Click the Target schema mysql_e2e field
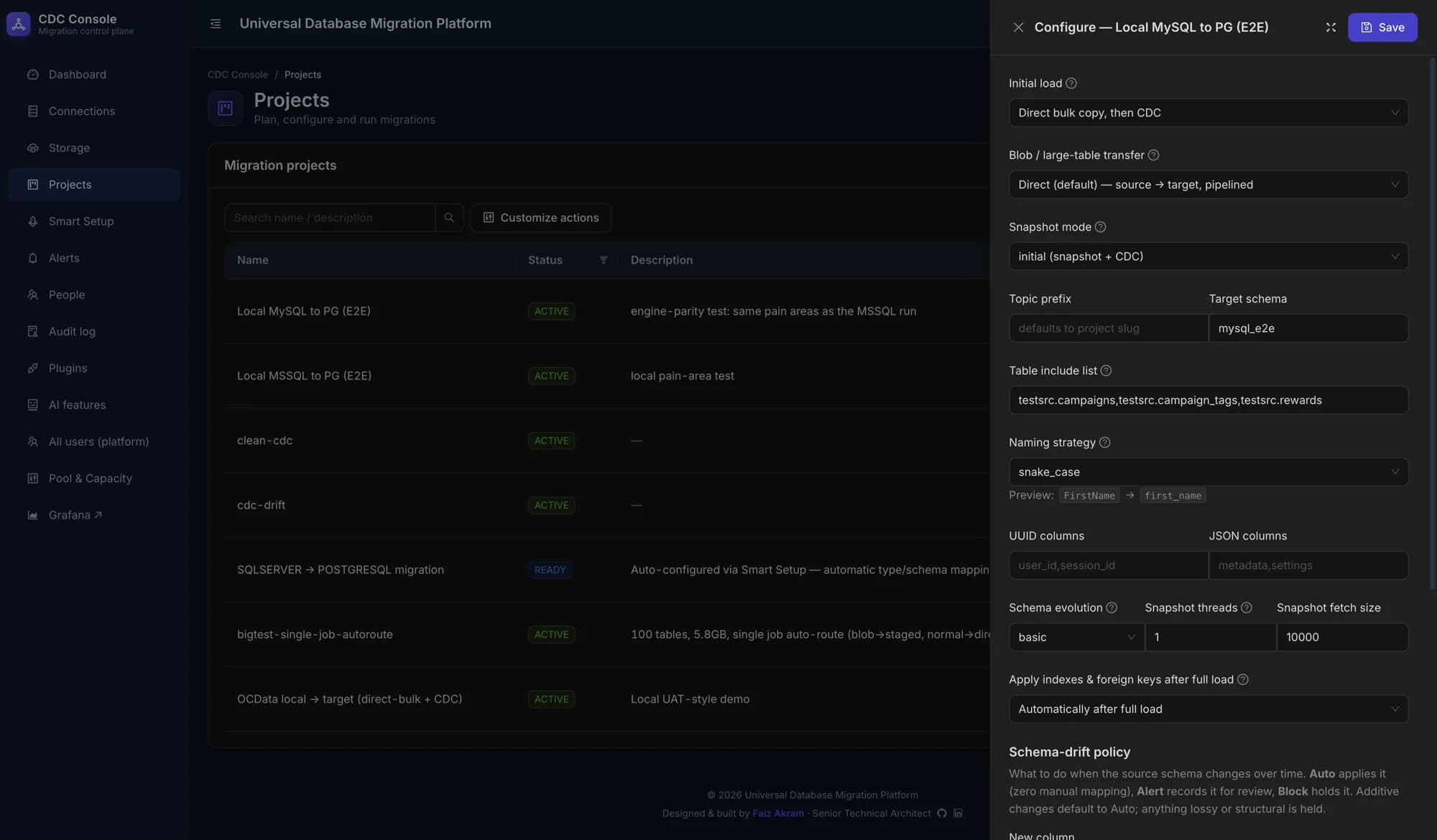This screenshot has height=840, width=1437. pyautogui.click(x=1308, y=328)
